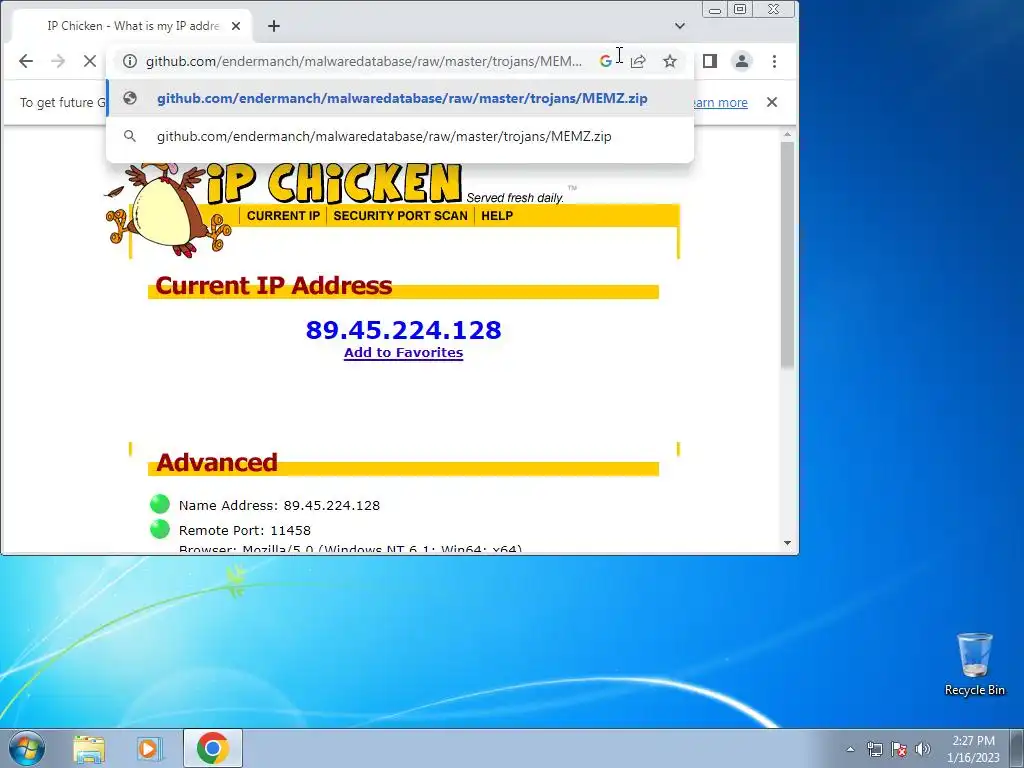Open the CURRENT IP menu item
This screenshot has height=768, width=1024.
pyautogui.click(x=283, y=216)
